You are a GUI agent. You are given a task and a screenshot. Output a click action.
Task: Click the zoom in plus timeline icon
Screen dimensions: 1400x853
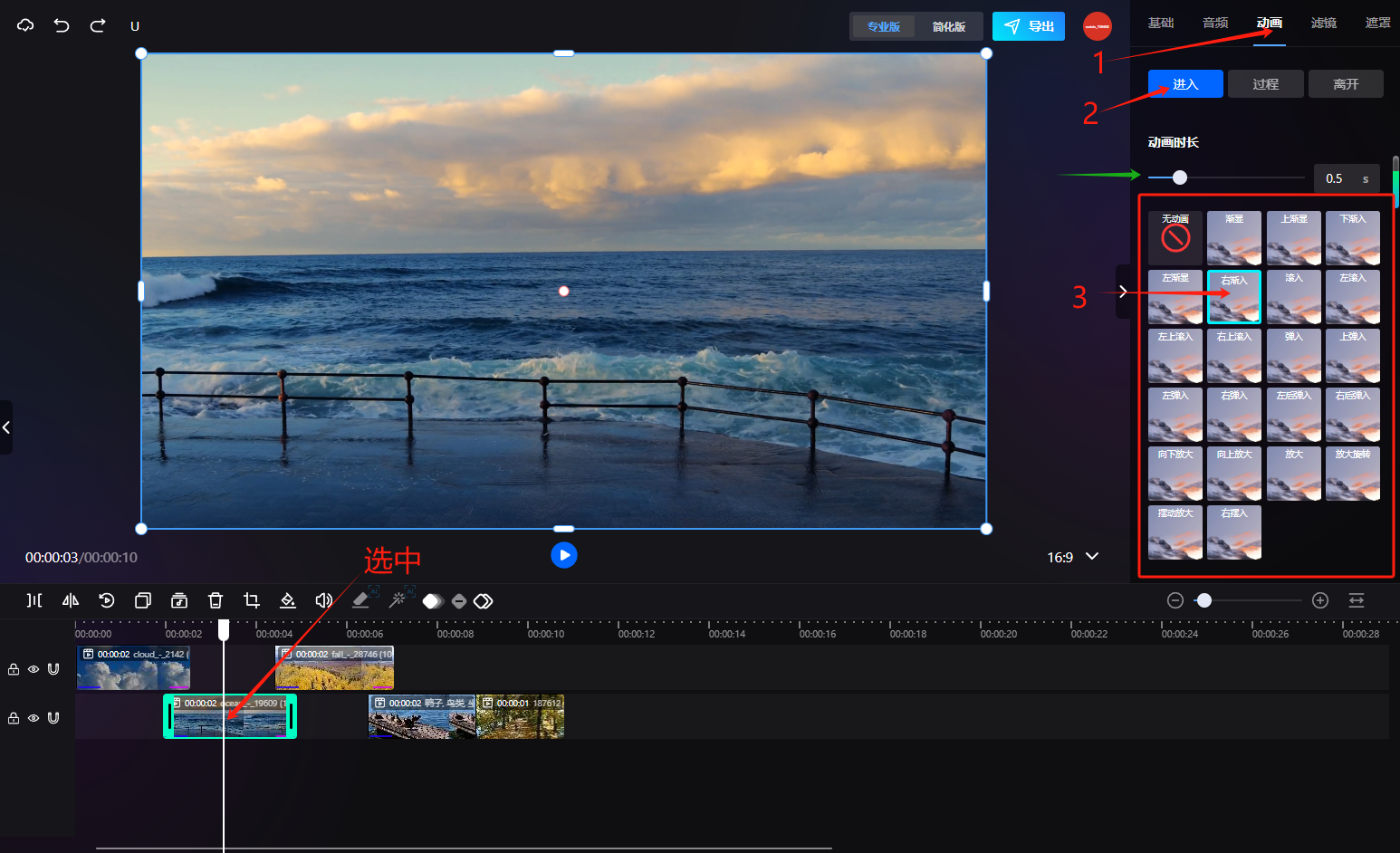(x=1320, y=600)
